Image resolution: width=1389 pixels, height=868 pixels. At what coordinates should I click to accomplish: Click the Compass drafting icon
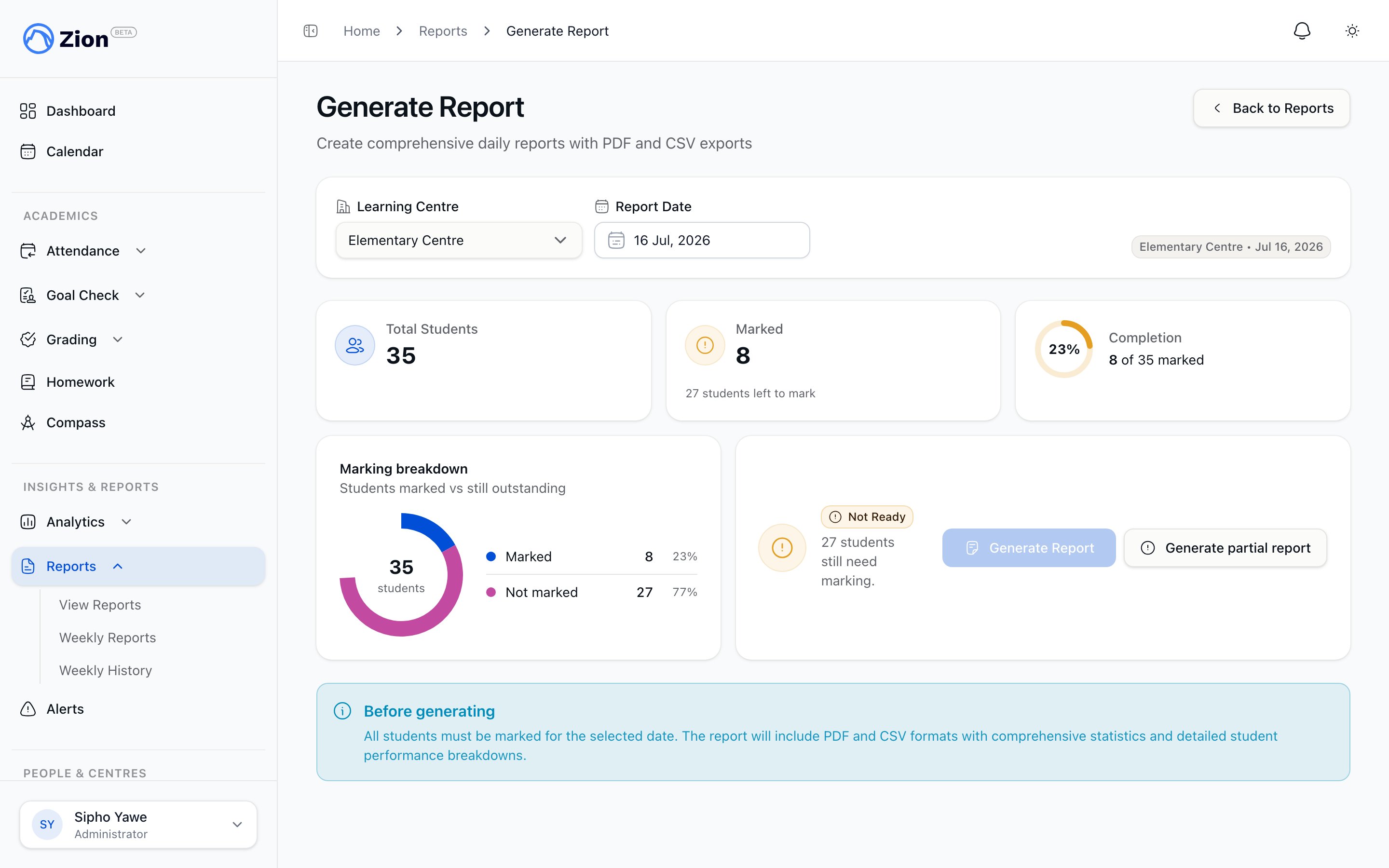27,422
